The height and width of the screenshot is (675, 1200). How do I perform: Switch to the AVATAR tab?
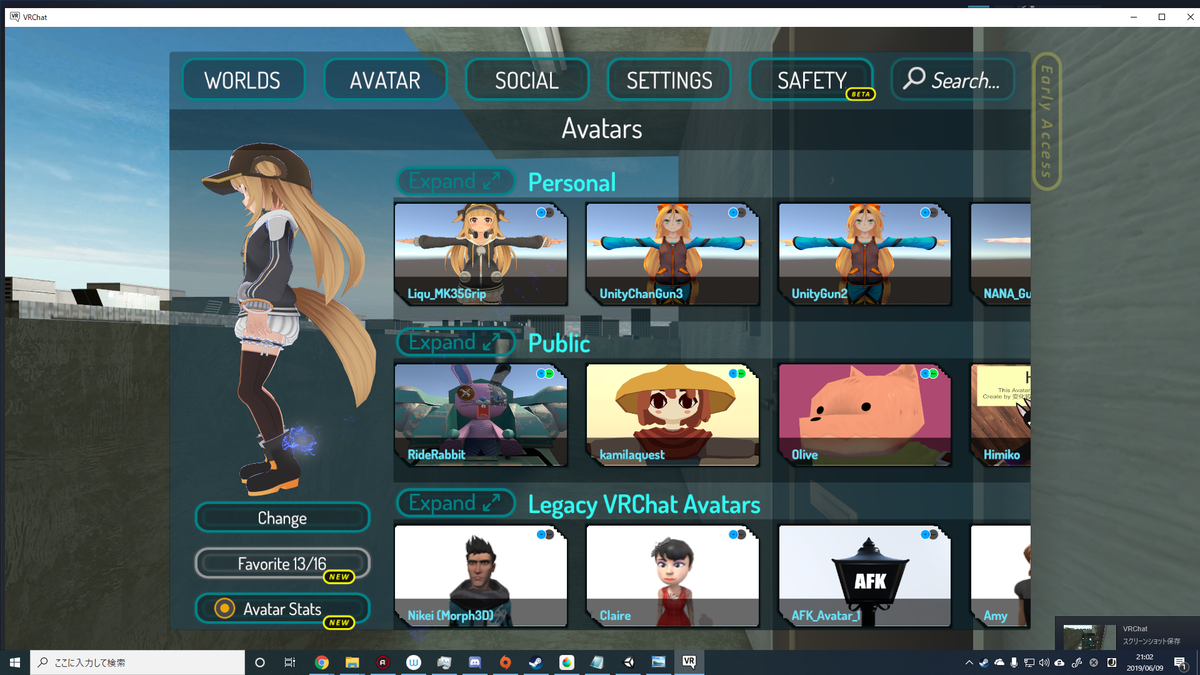[x=385, y=80]
